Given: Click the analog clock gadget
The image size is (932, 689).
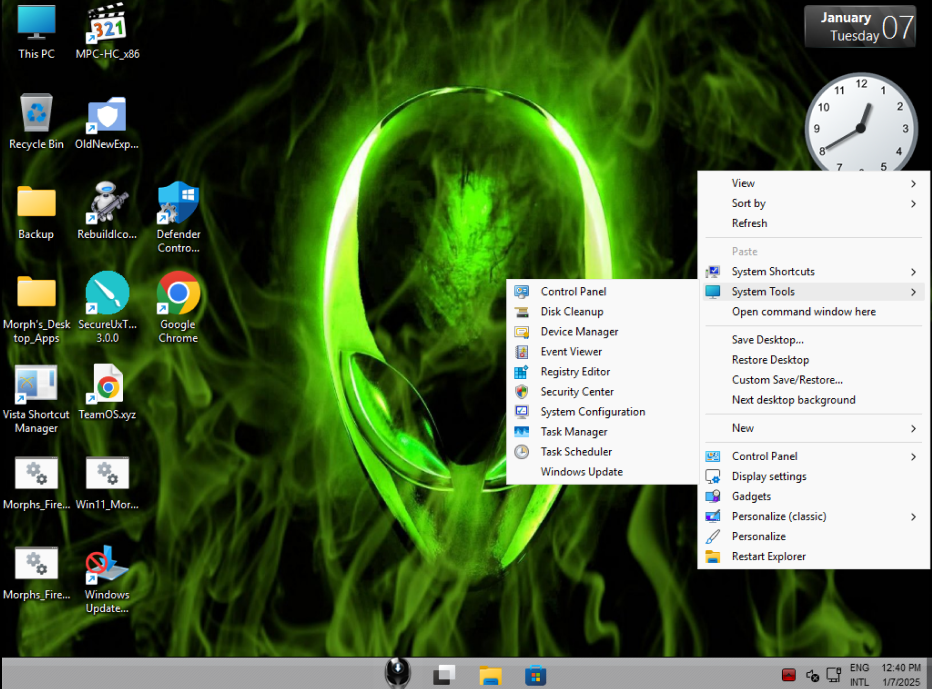Looking at the screenshot, I should [861, 123].
